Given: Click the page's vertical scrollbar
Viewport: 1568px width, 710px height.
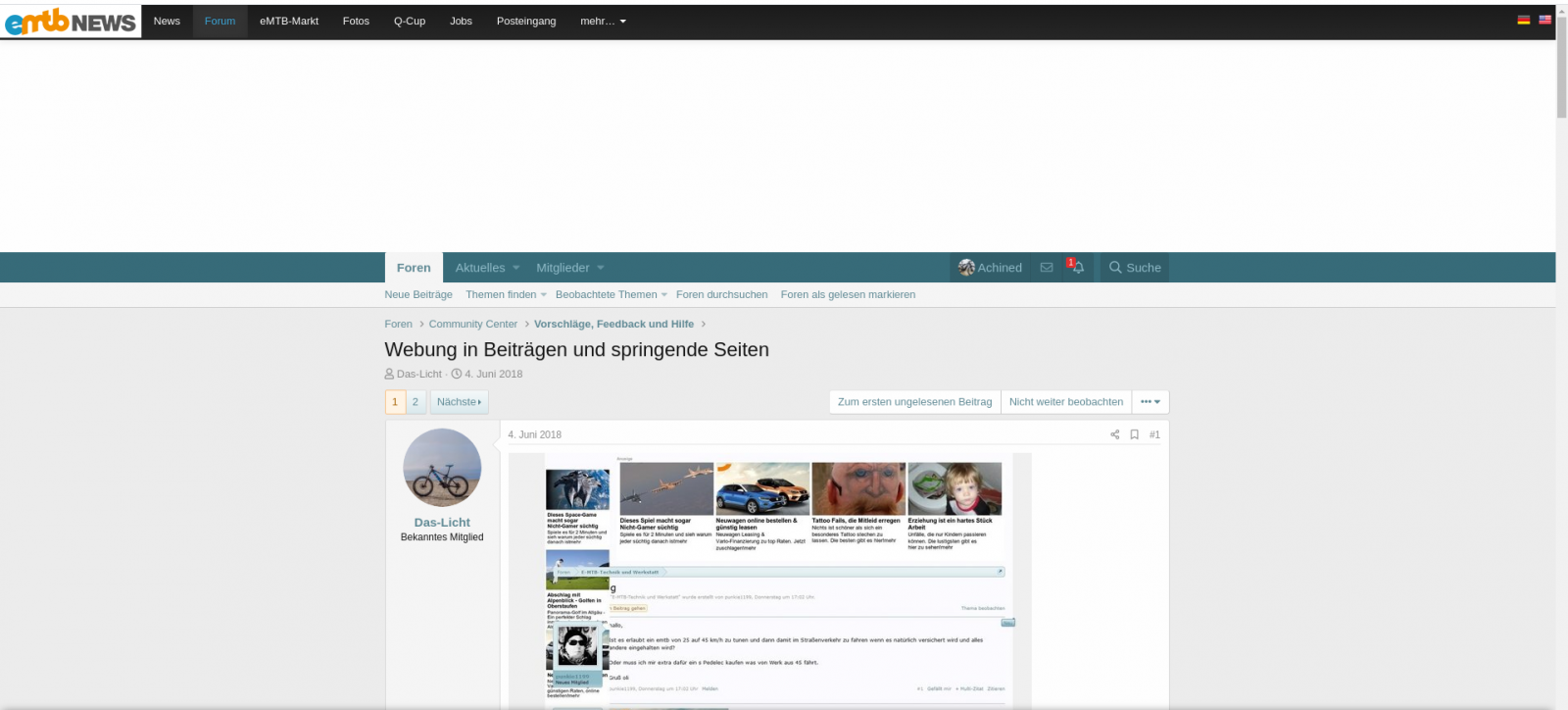Looking at the screenshot, I should [1561, 69].
